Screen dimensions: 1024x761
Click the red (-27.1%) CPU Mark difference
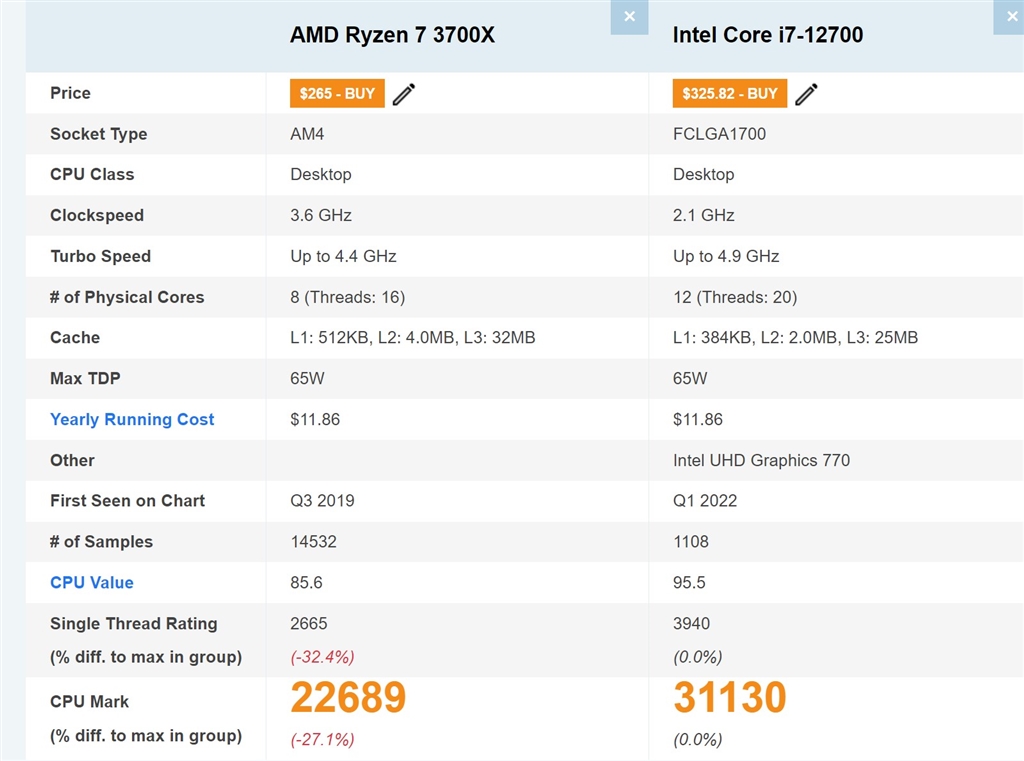tap(322, 740)
